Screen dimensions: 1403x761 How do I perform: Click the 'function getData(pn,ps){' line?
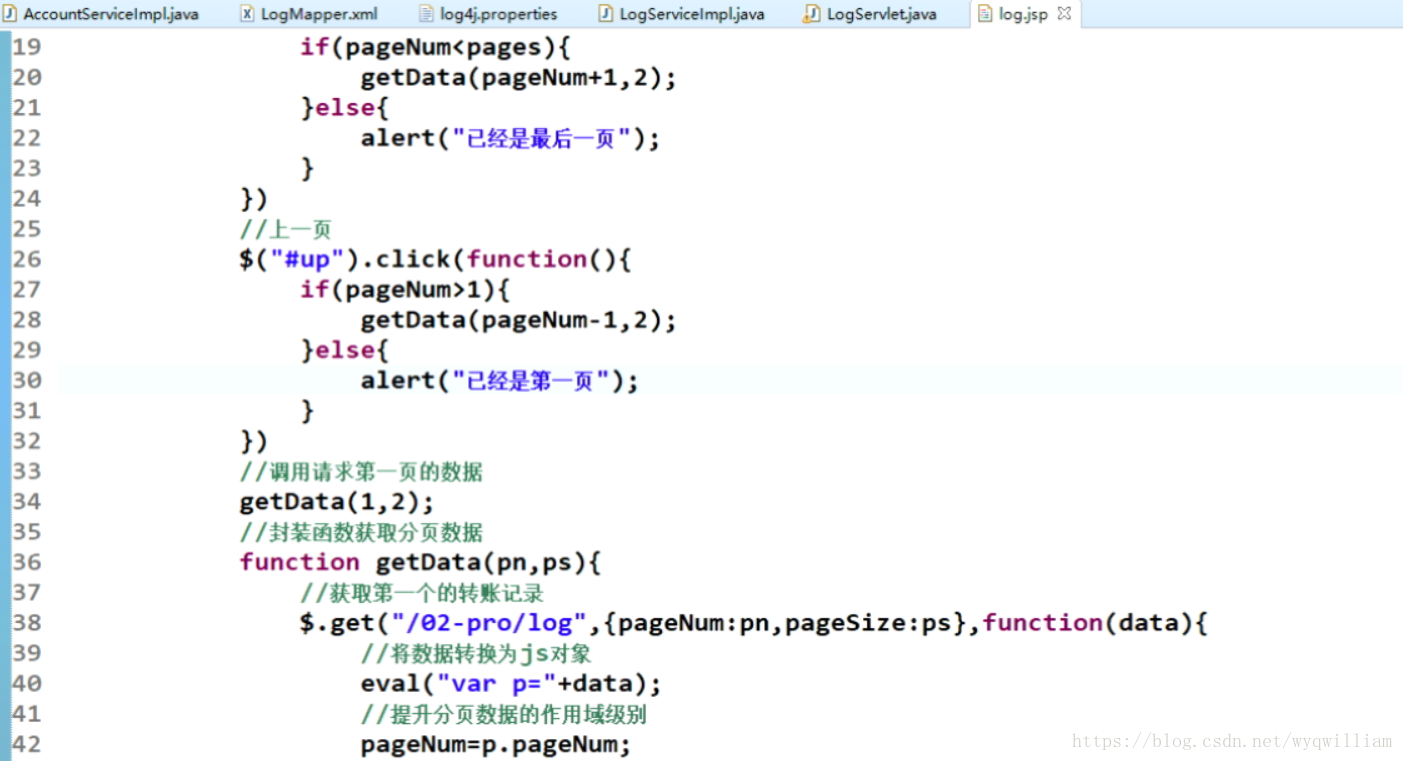(x=420, y=562)
